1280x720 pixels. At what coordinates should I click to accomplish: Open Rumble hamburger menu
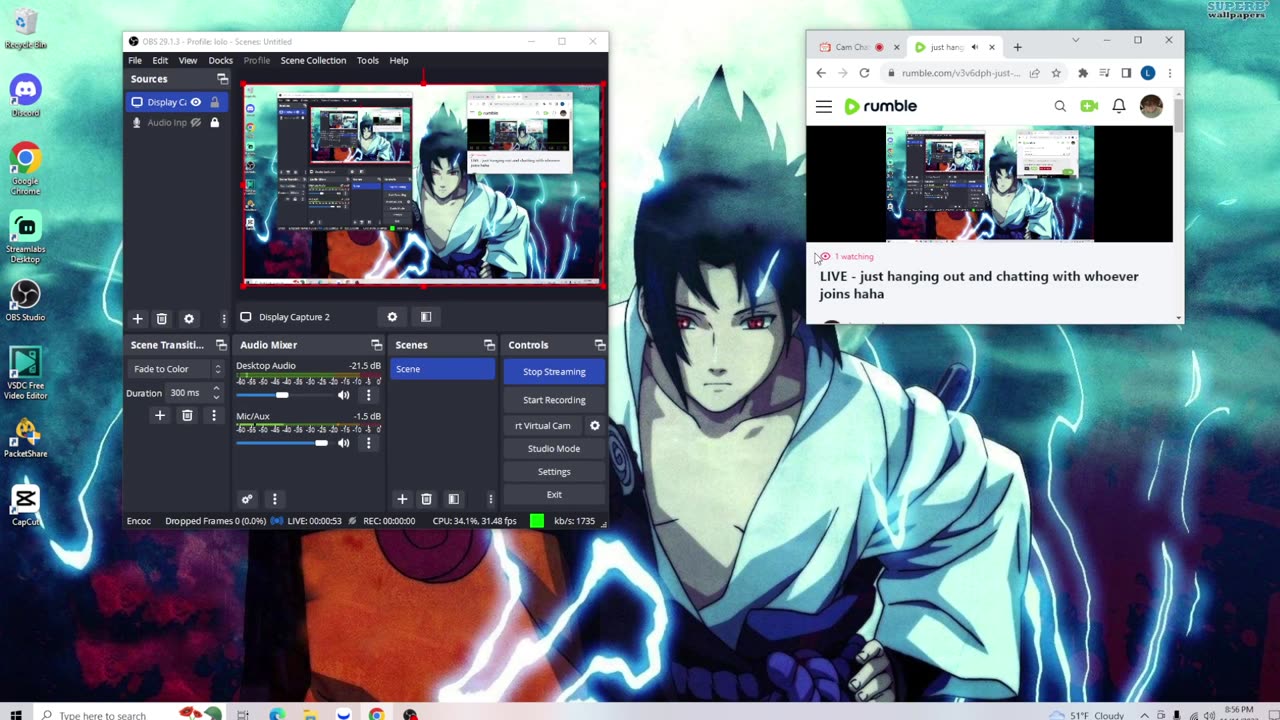[824, 106]
